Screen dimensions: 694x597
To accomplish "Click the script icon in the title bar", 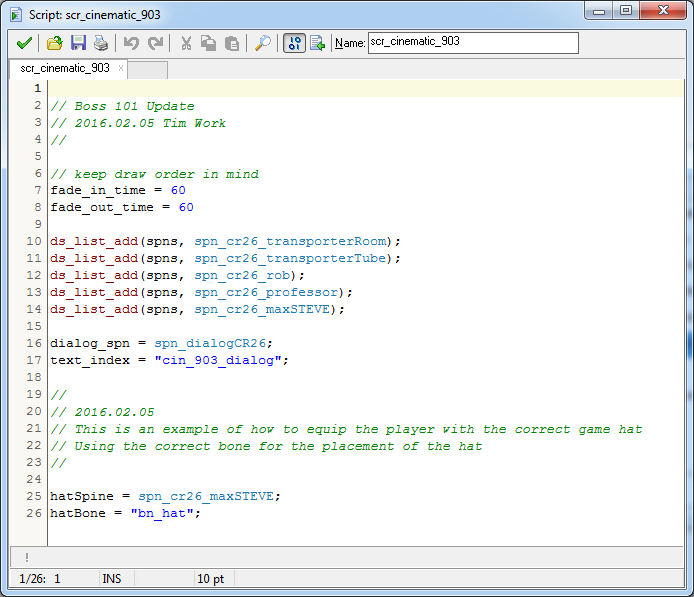I will tap(16, 15).
